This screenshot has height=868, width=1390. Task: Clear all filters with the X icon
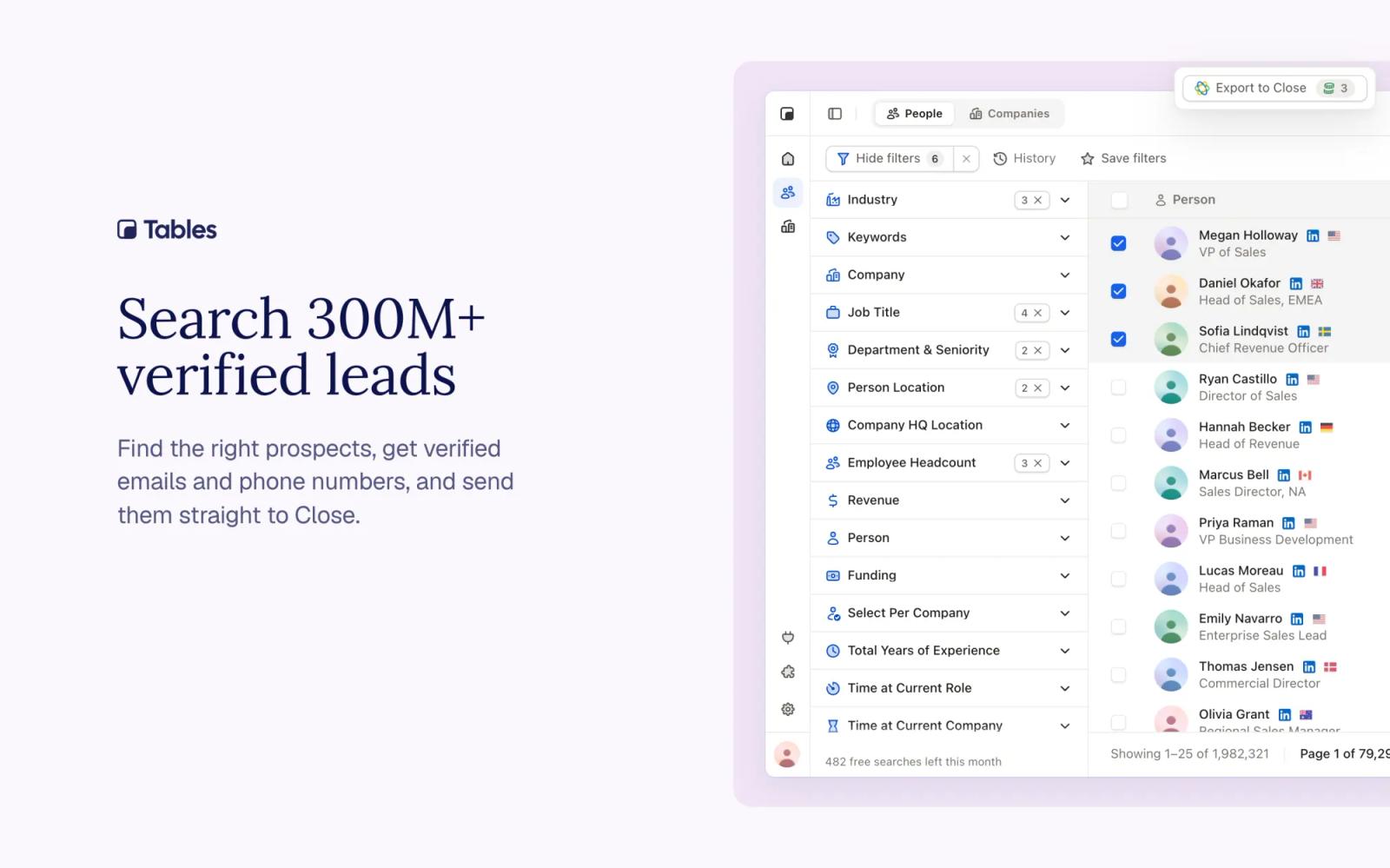[x=966, y=159]
